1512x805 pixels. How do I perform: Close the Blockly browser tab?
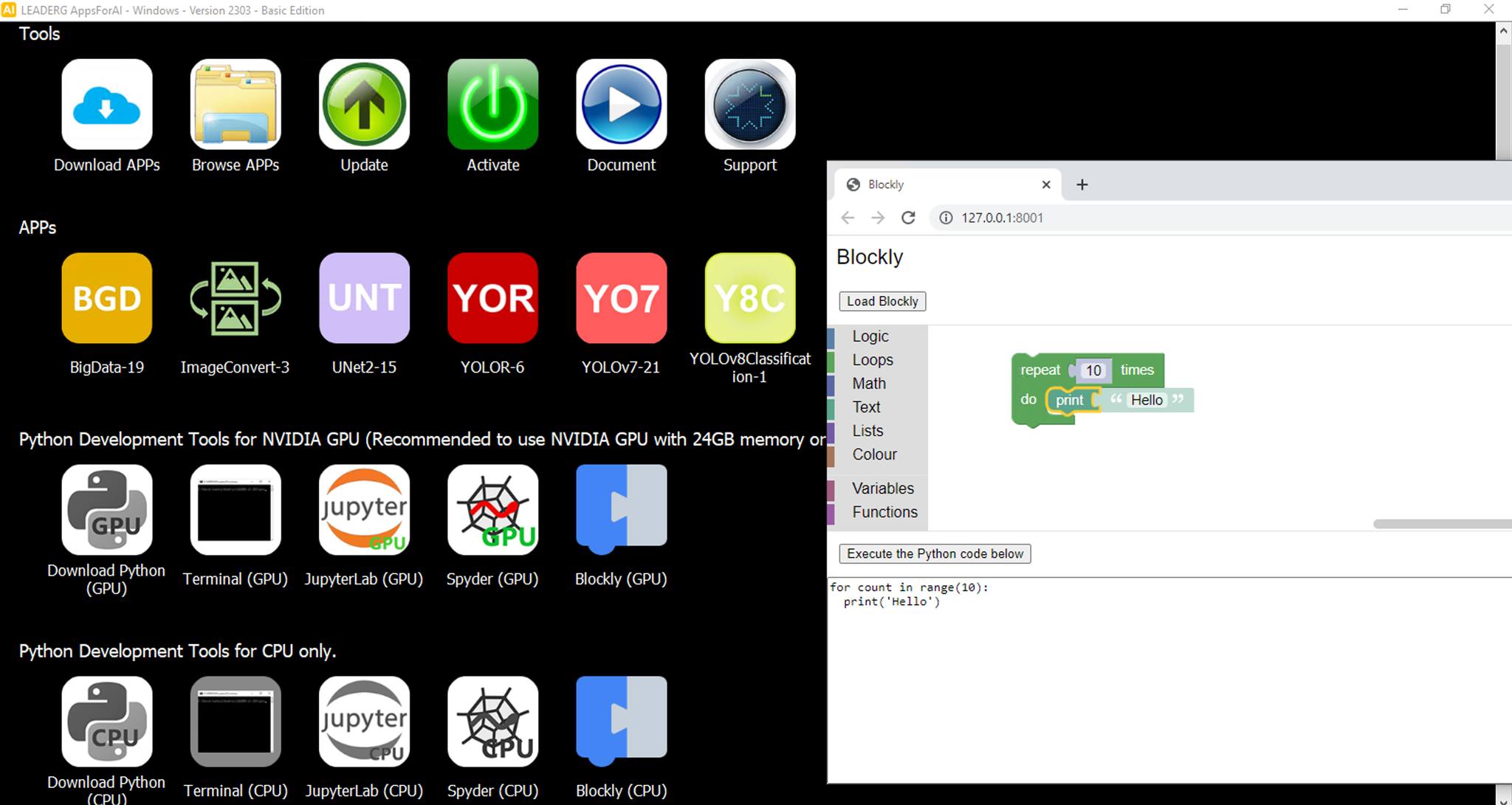1046,184
